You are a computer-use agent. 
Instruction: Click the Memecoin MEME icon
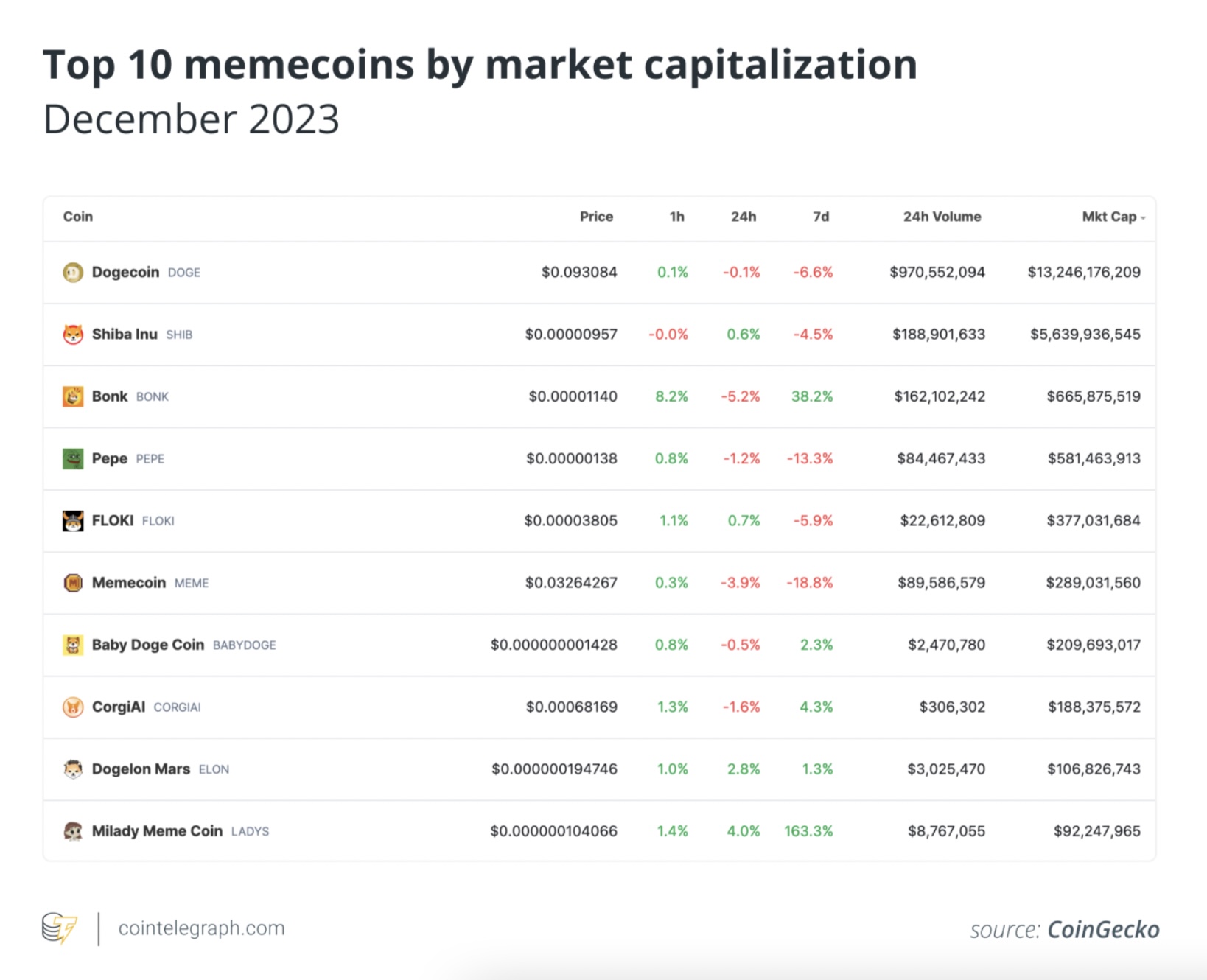point(73,583)
